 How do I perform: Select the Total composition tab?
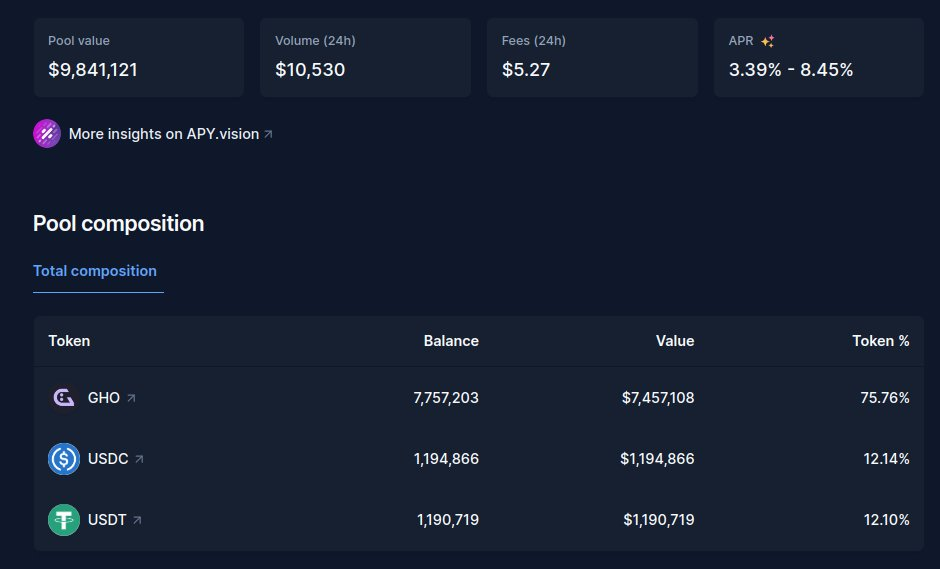point(95,271)
